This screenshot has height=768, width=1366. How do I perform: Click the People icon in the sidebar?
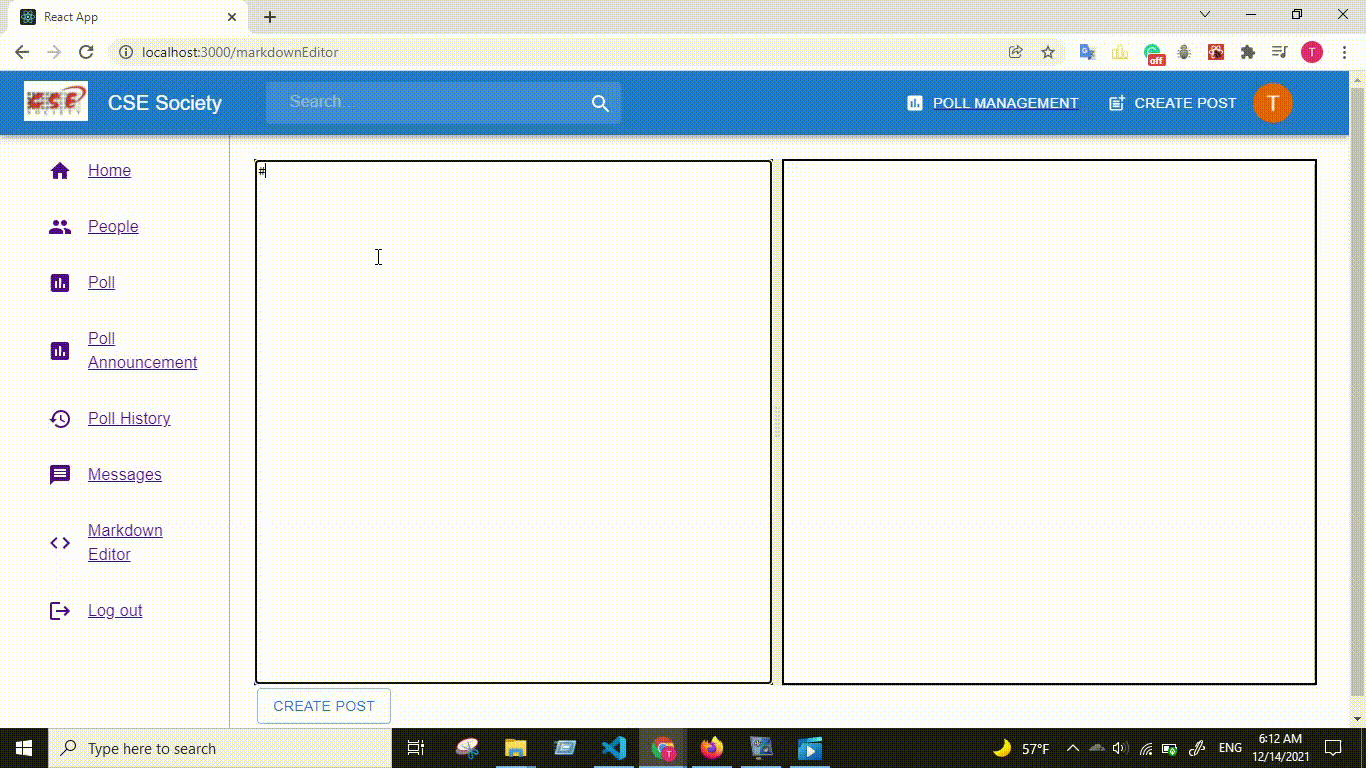coord(59,226)
